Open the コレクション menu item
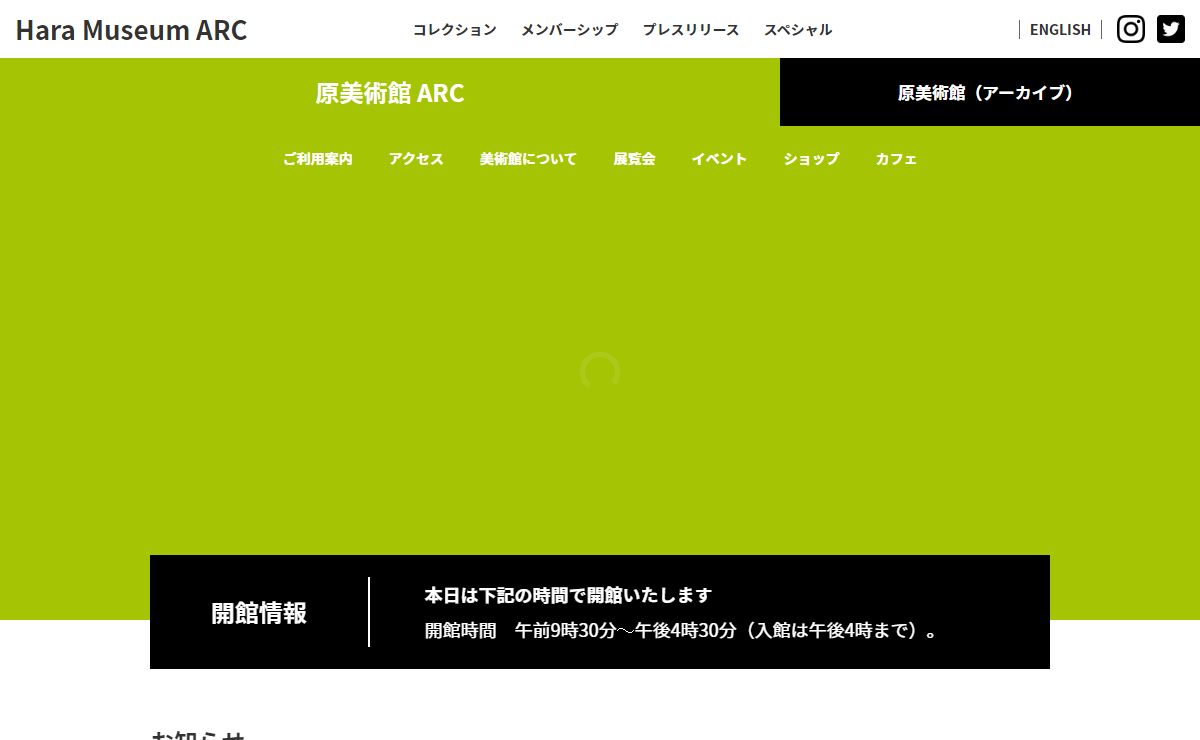1200x740 pixels. (x=455, y=30)
